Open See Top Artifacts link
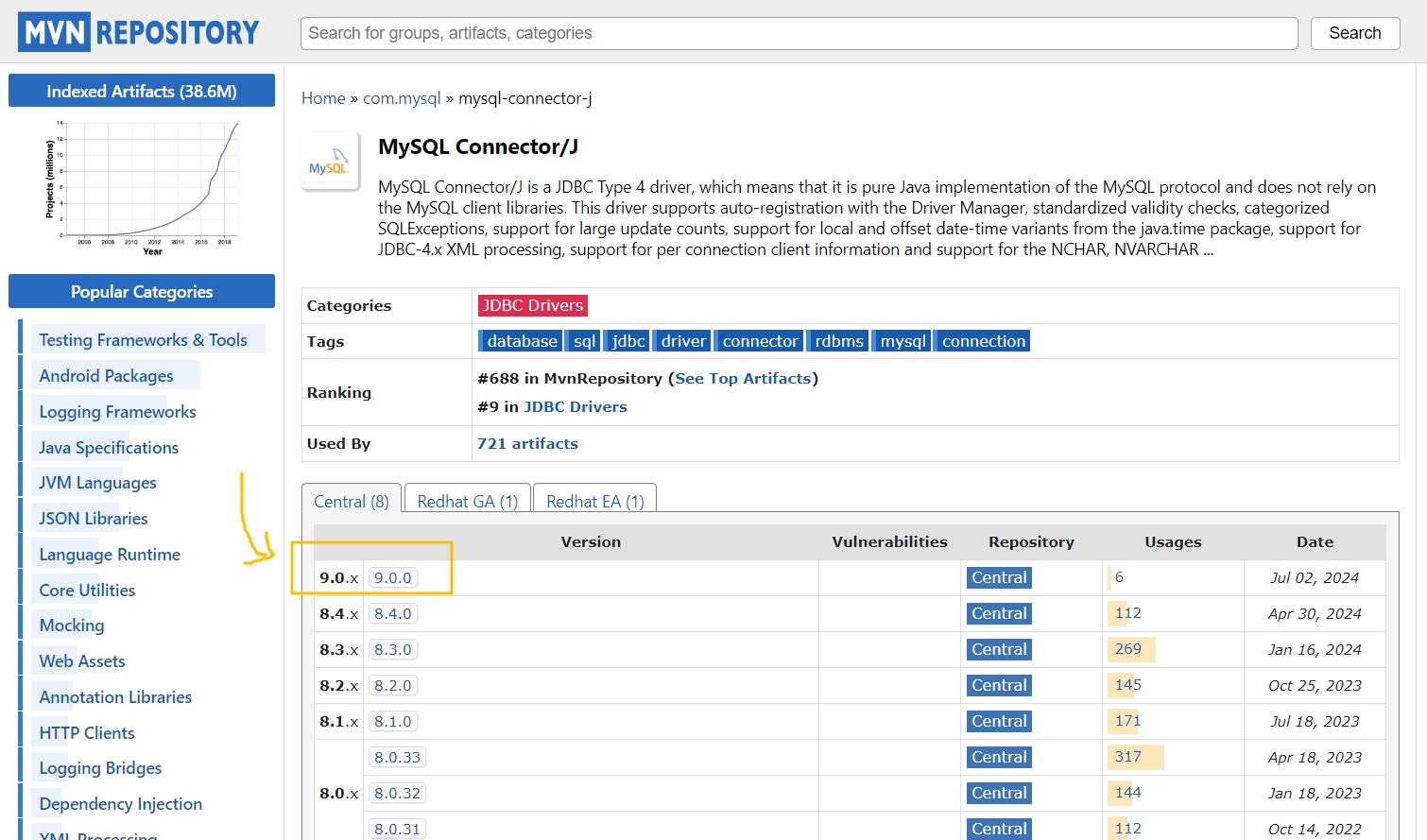This screenshot has width=1427, height=840. tap(743, 378)
